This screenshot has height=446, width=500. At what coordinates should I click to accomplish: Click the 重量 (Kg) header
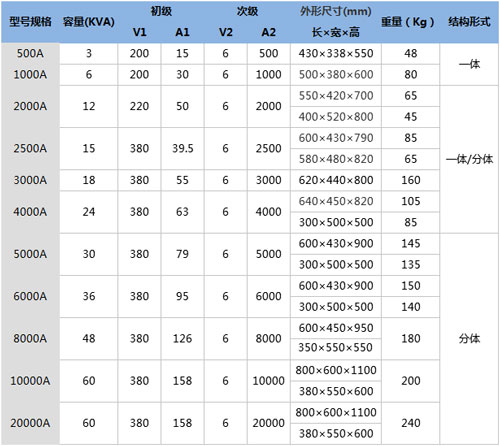coord(408,22)
